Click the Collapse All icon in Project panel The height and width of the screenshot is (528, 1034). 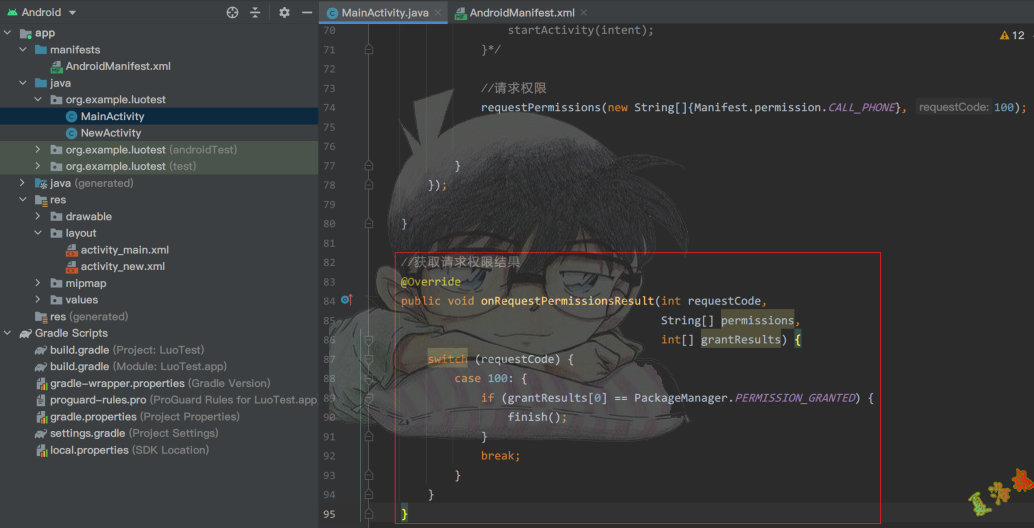[255, 13]
